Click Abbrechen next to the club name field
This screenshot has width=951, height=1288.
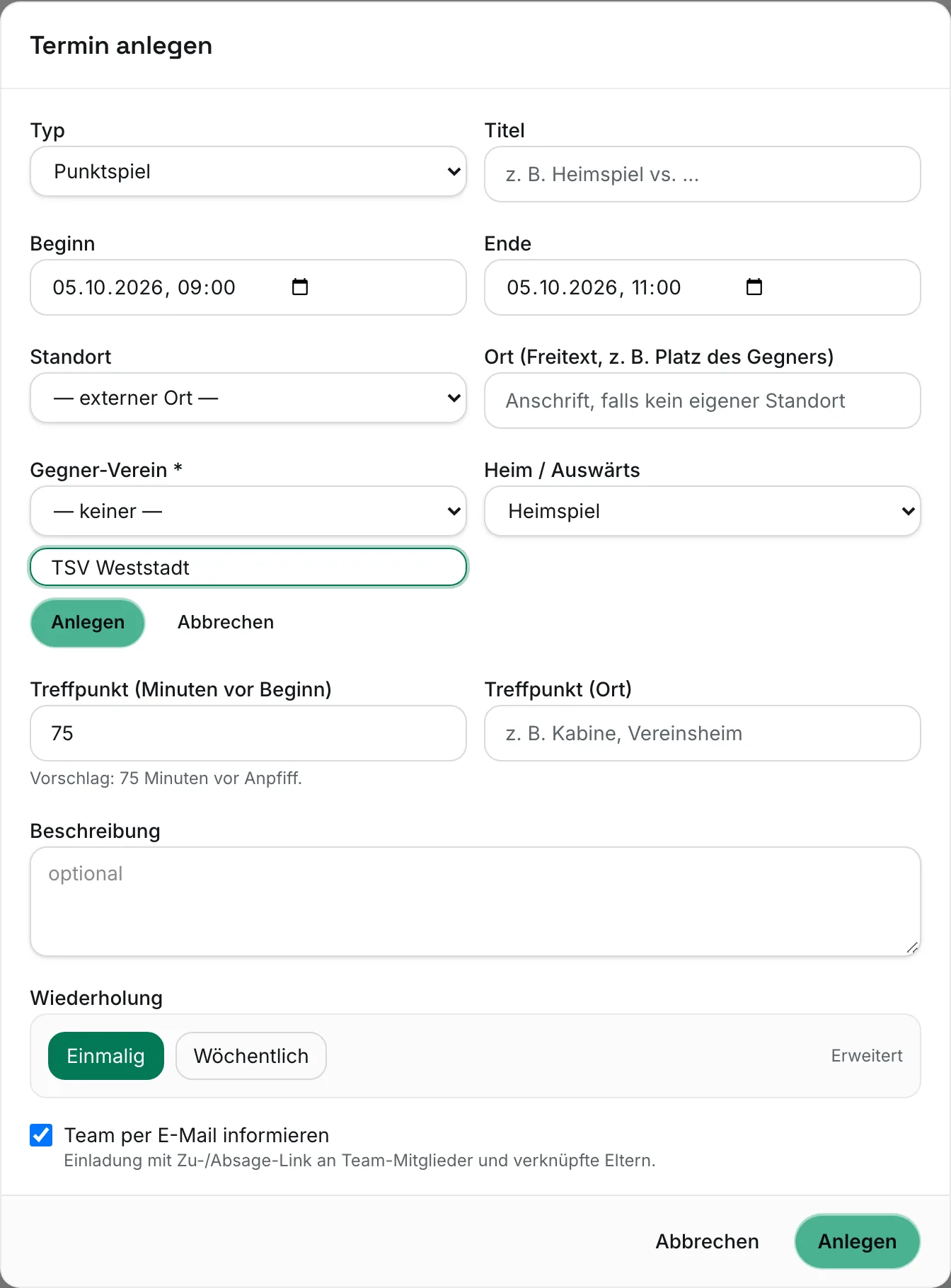coord(226,623)
